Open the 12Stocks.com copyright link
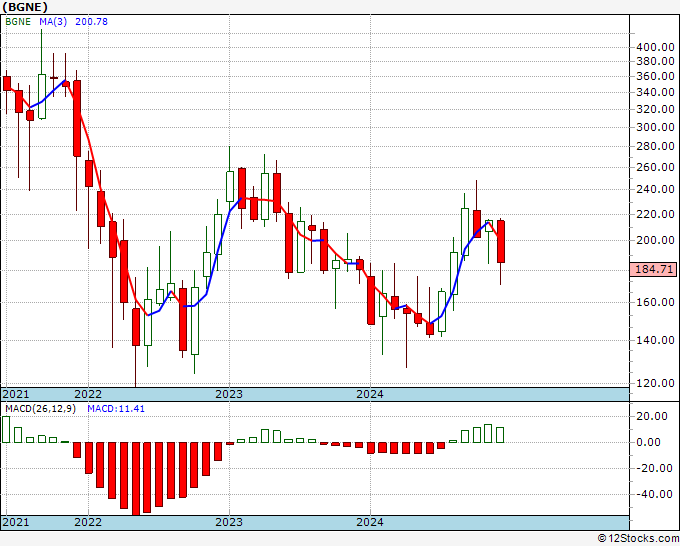The image size is (680, 546). pyautogui.click(x=638, y=539)
